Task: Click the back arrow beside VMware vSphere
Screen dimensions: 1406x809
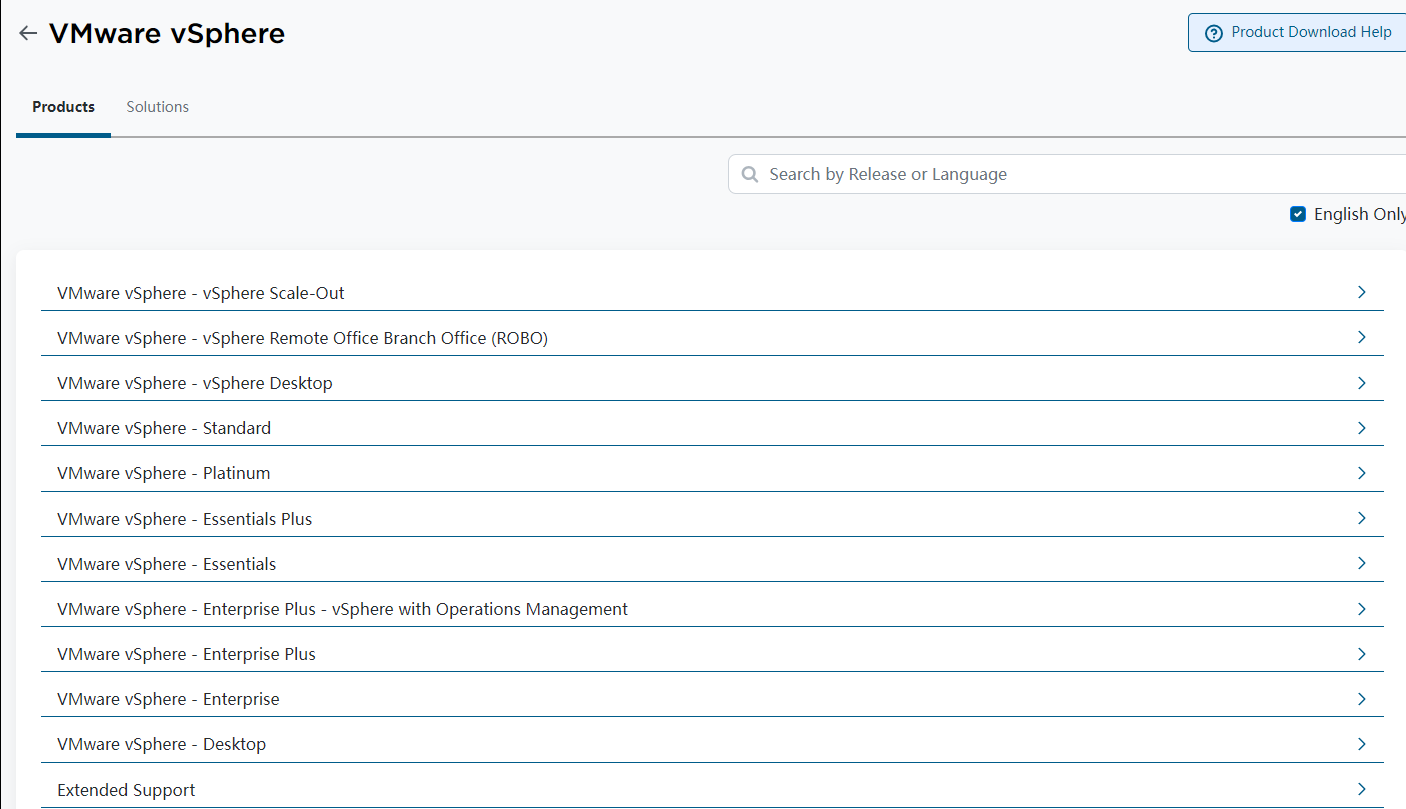Action: (x=28, y=34)
